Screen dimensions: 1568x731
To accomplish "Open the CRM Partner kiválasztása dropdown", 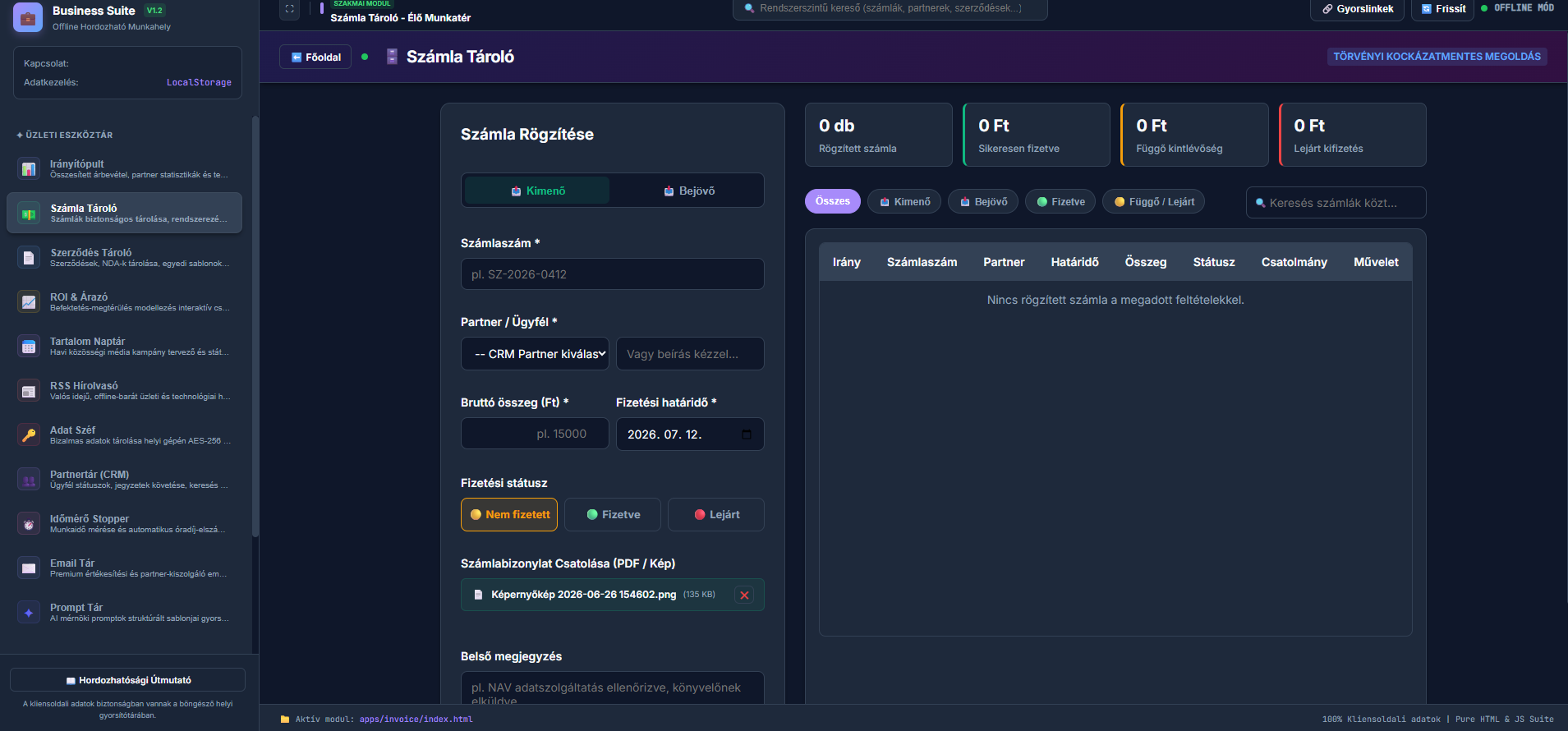I will tap(535, 354).
